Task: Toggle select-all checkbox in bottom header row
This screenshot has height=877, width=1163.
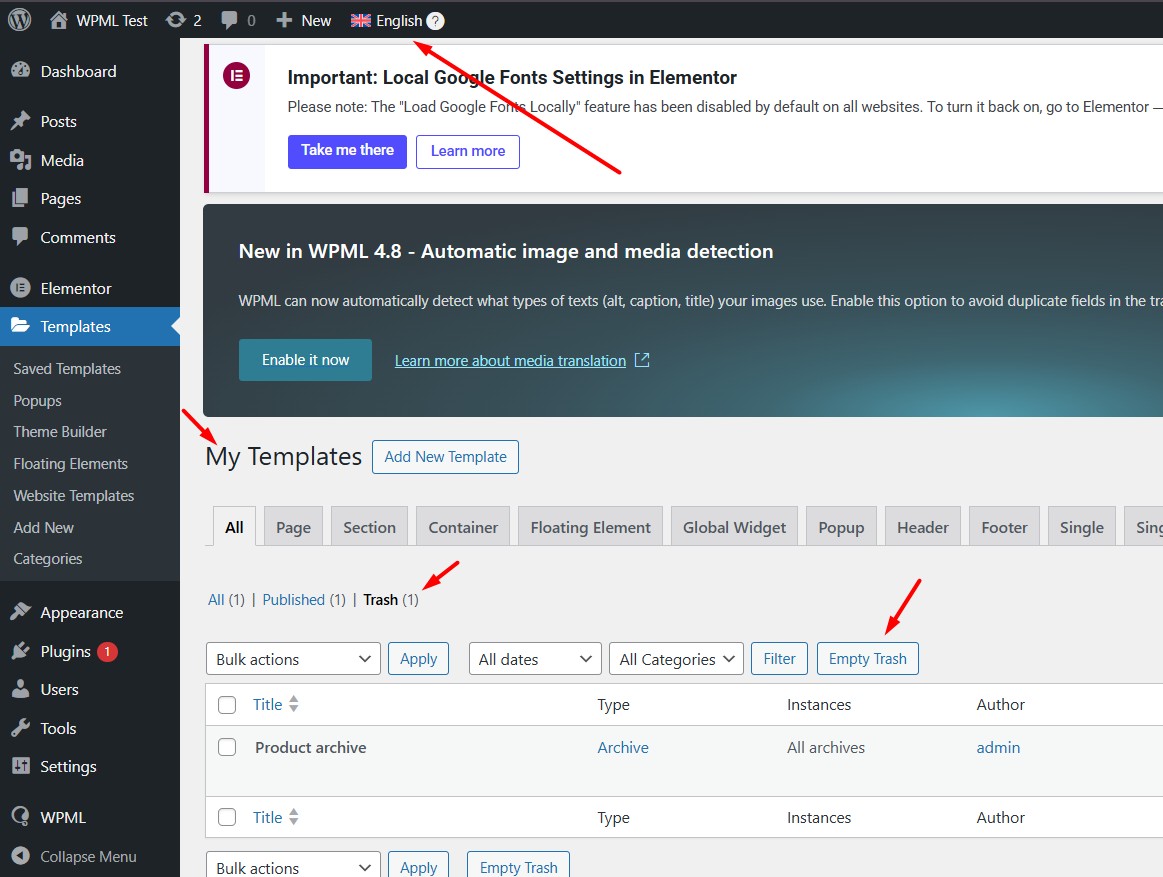Action: coord(227,817)
